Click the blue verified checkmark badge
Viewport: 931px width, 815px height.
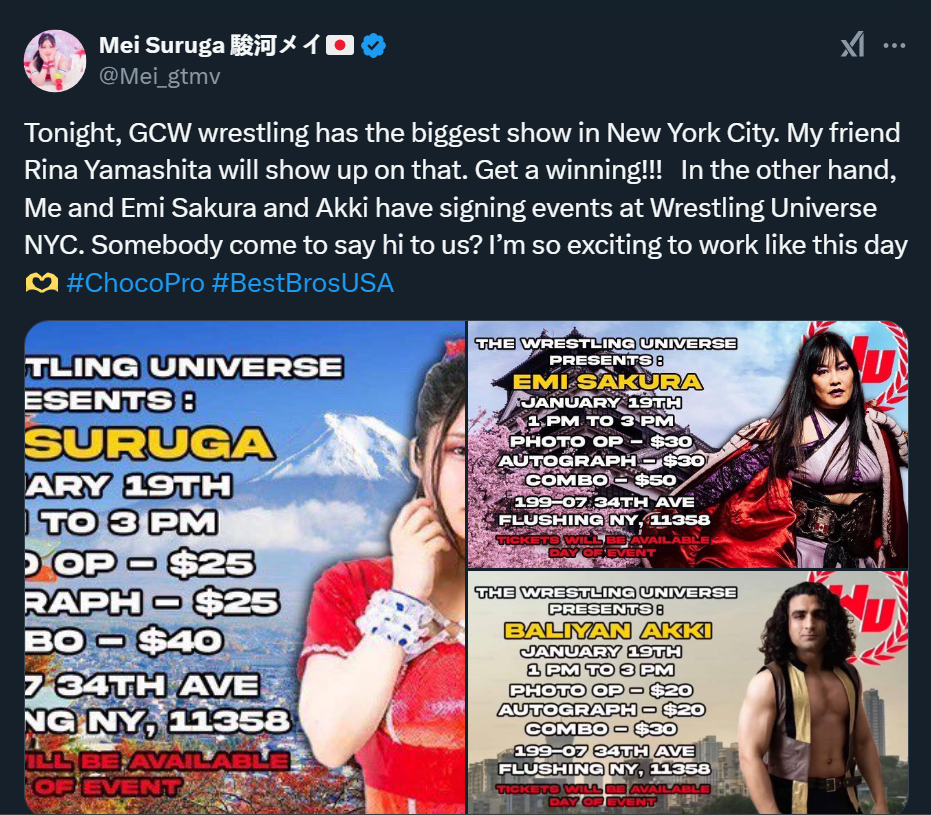pyautogui.click(x=373, y=46)
